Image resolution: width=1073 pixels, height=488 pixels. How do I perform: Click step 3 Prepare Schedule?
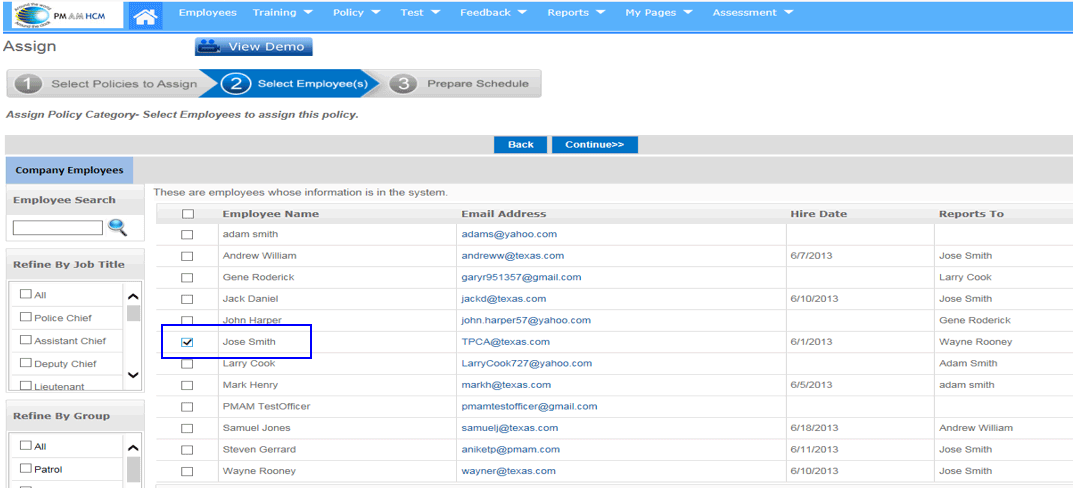pyautogui.click(x=463, y=84)
